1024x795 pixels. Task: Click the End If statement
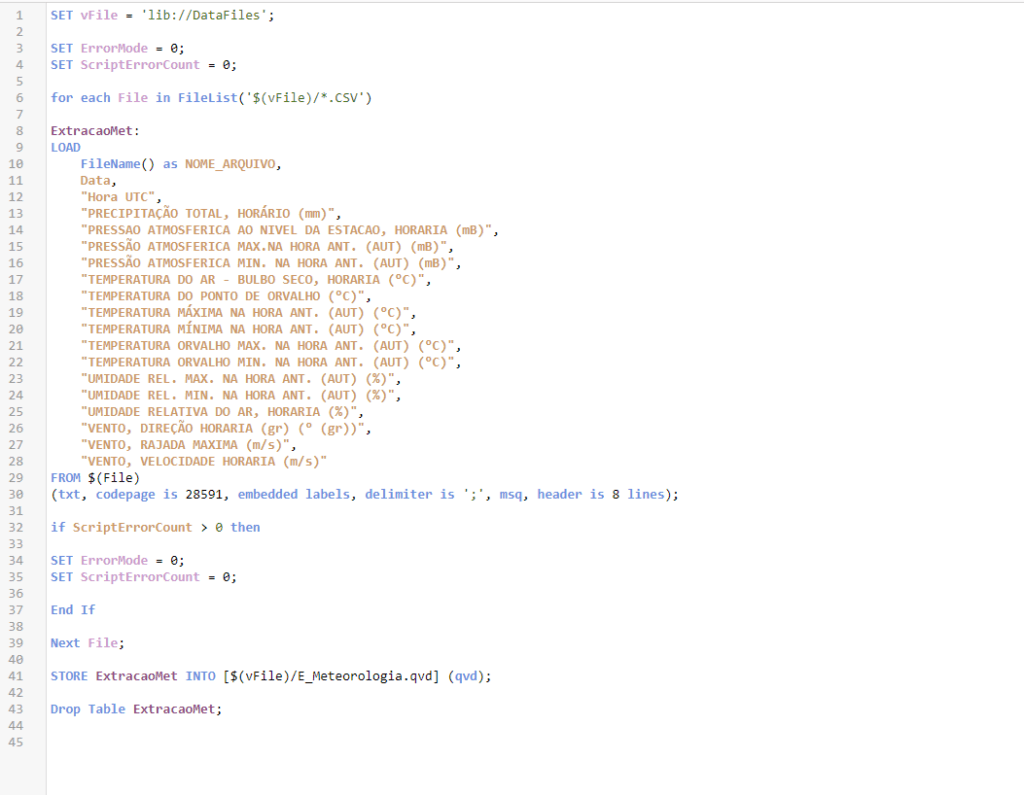point(73,609)
